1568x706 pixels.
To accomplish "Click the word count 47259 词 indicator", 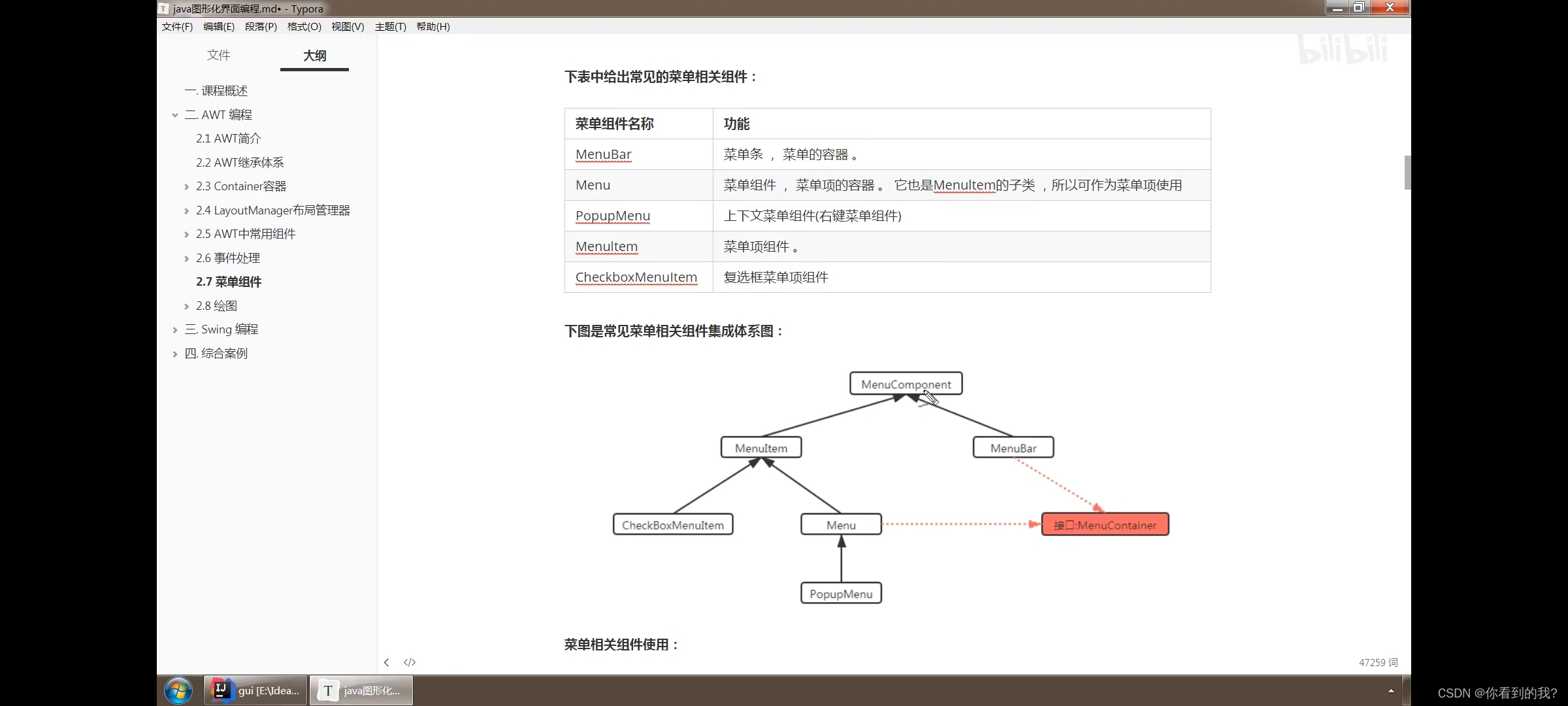I will [x=1378, y=662].
